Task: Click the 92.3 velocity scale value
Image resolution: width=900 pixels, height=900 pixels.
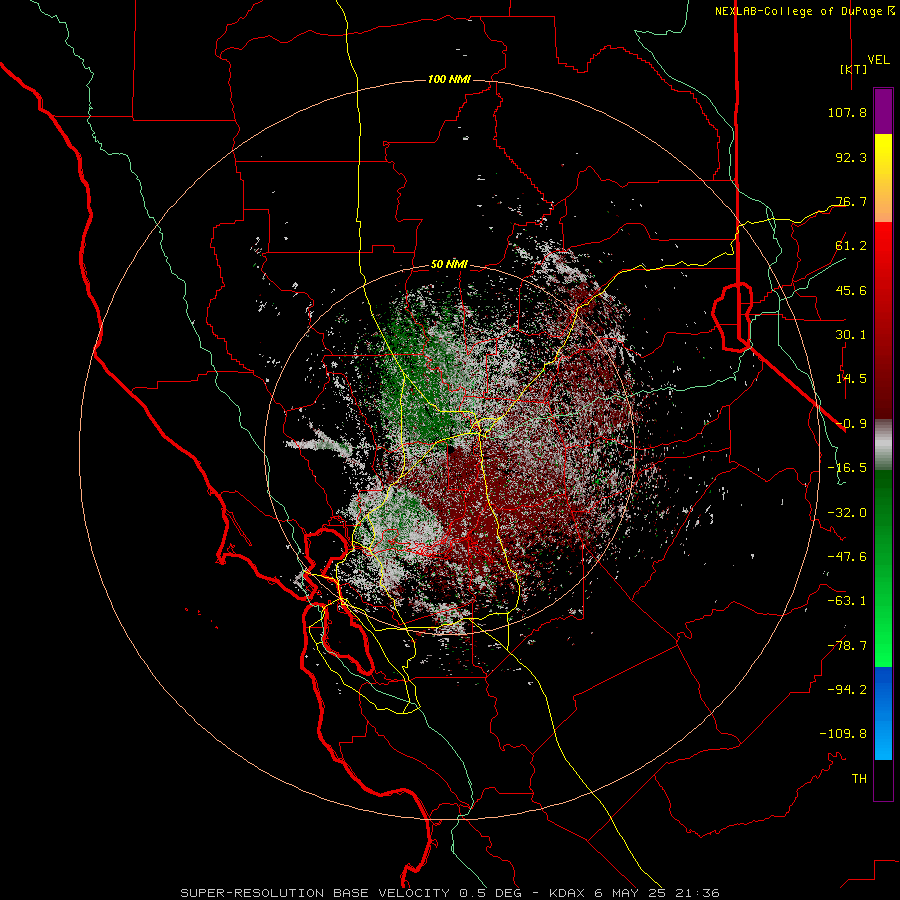Action: click(x=851, y=157)
